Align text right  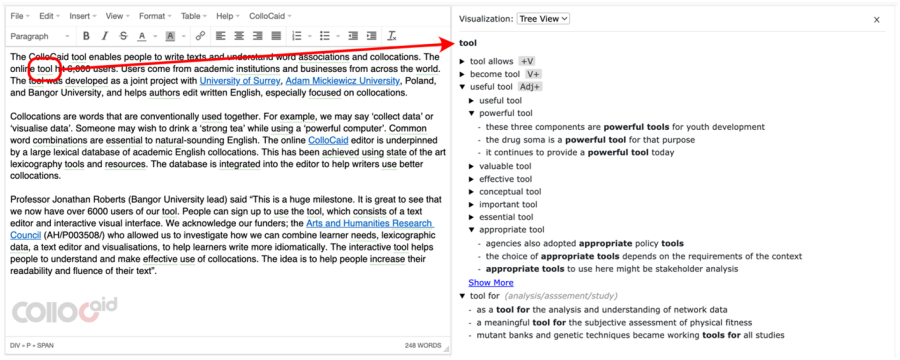258,36
